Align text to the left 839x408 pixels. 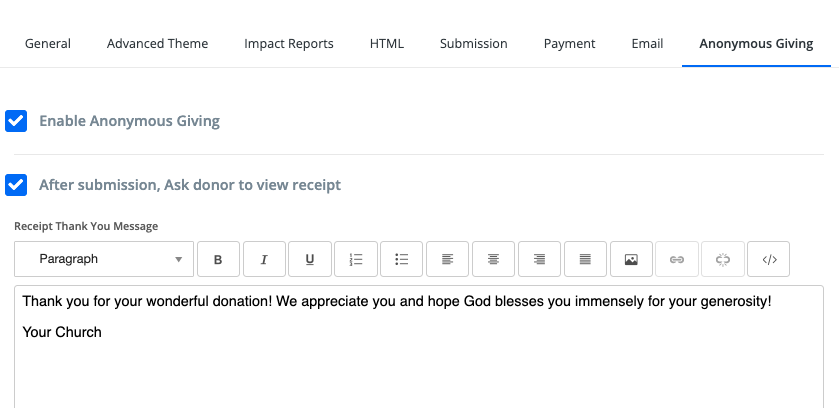coord(448,259)
